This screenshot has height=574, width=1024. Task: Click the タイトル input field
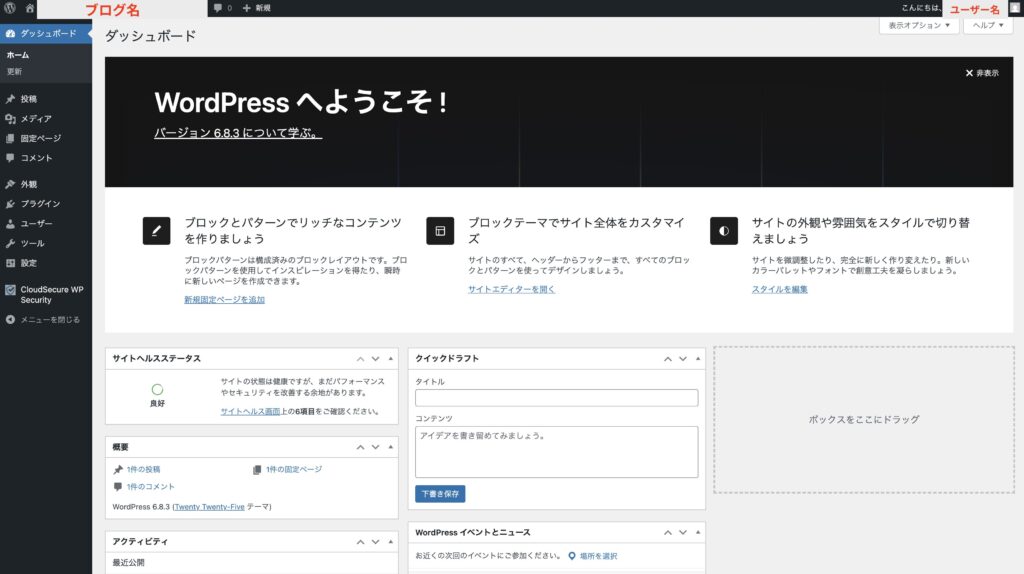point(556,398)
